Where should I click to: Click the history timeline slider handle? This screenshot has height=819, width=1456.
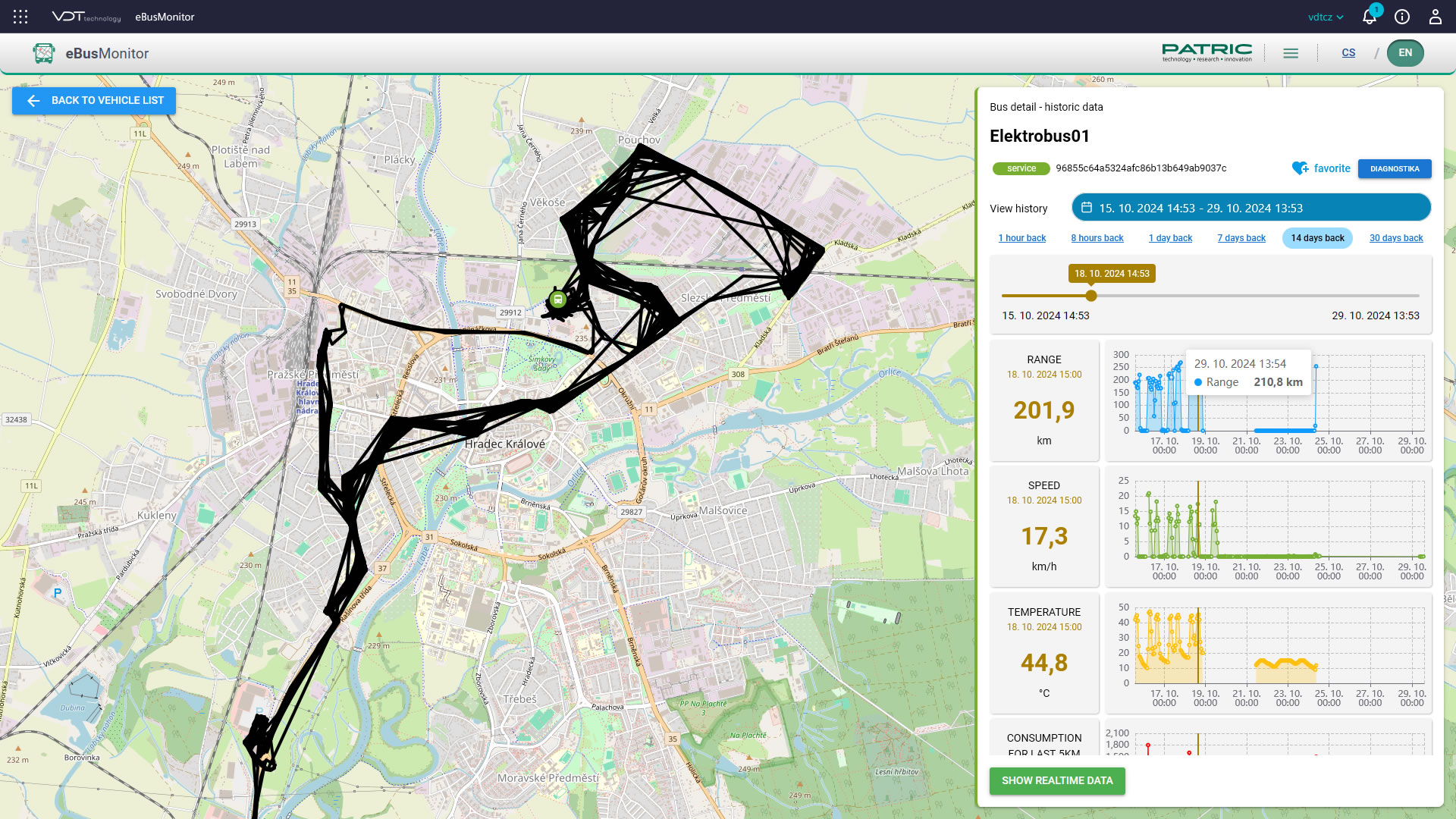point(1090,296)
